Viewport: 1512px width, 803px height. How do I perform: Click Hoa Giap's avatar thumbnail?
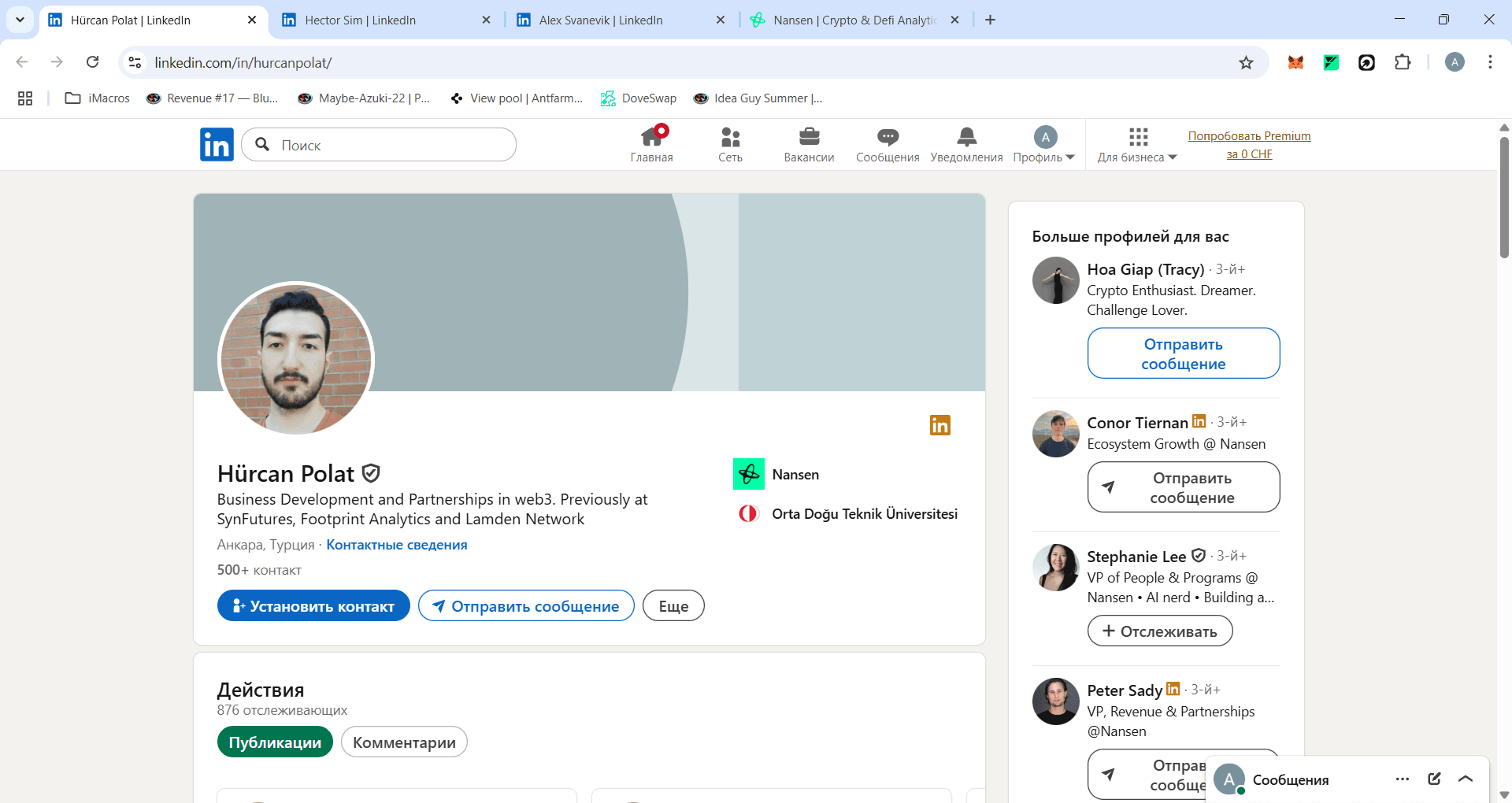1055,280
